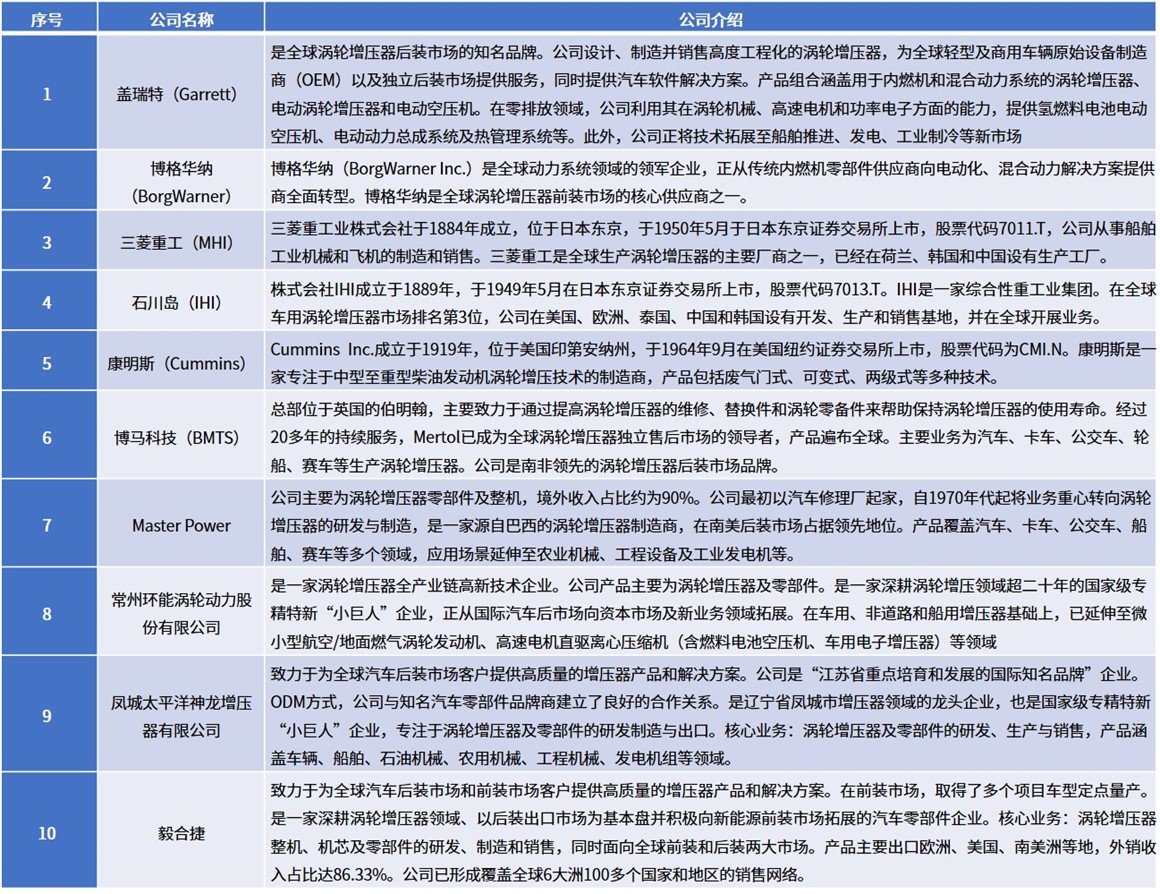The width and height of the screenshot is (1160, 894).
Task: Click the introduction mentioning 境外收入占比约为90%
Action: (x=711, y=524)
